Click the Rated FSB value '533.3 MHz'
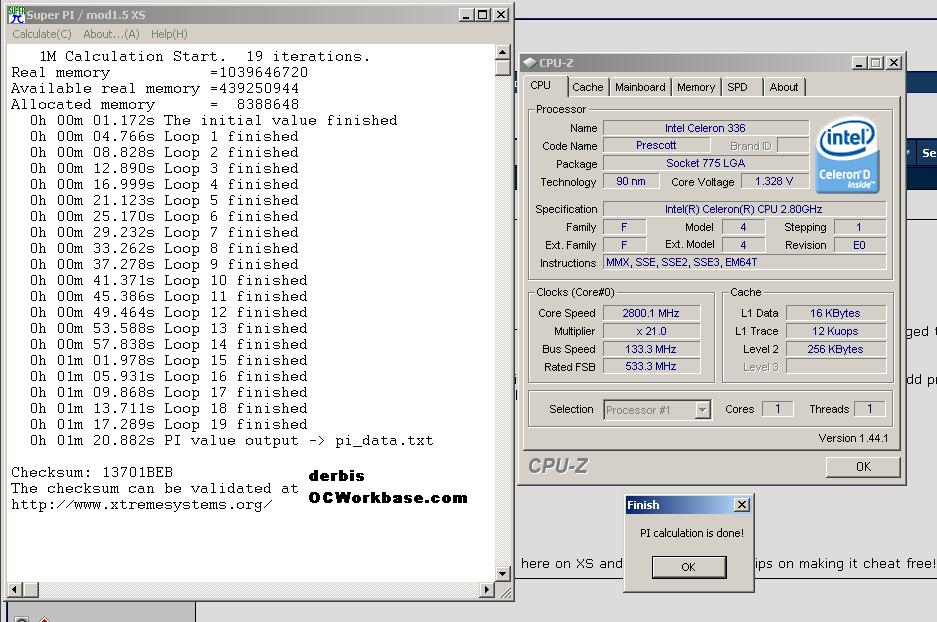The image size is (937, 622). 651,366
